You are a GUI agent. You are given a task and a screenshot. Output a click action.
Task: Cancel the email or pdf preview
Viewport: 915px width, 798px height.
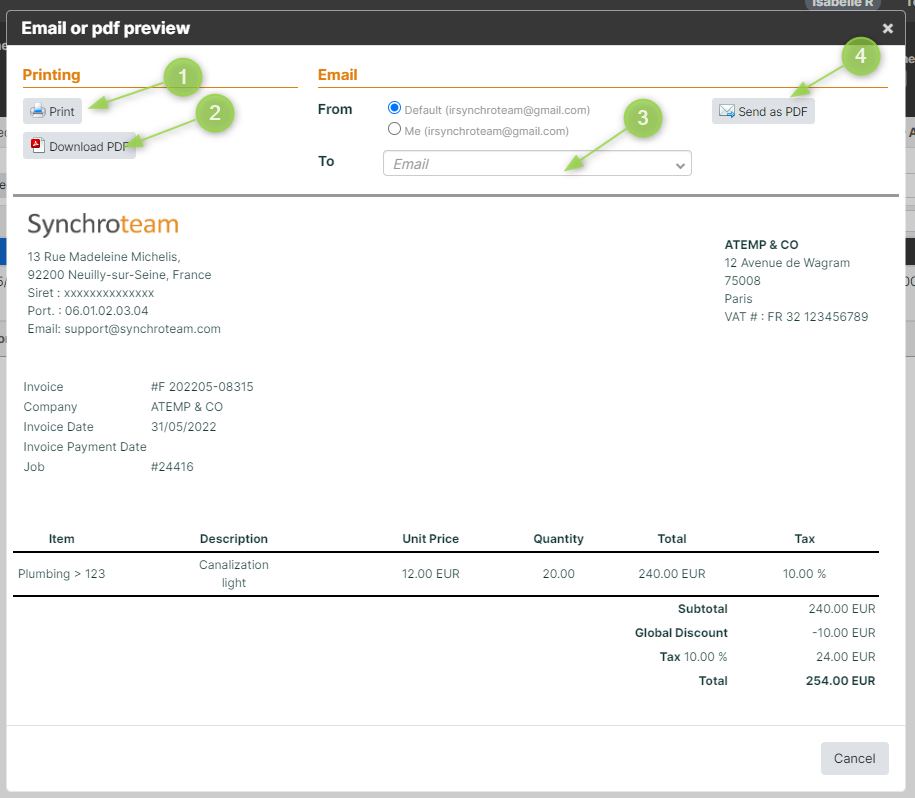pyautogui.click(x=854, y=758)
